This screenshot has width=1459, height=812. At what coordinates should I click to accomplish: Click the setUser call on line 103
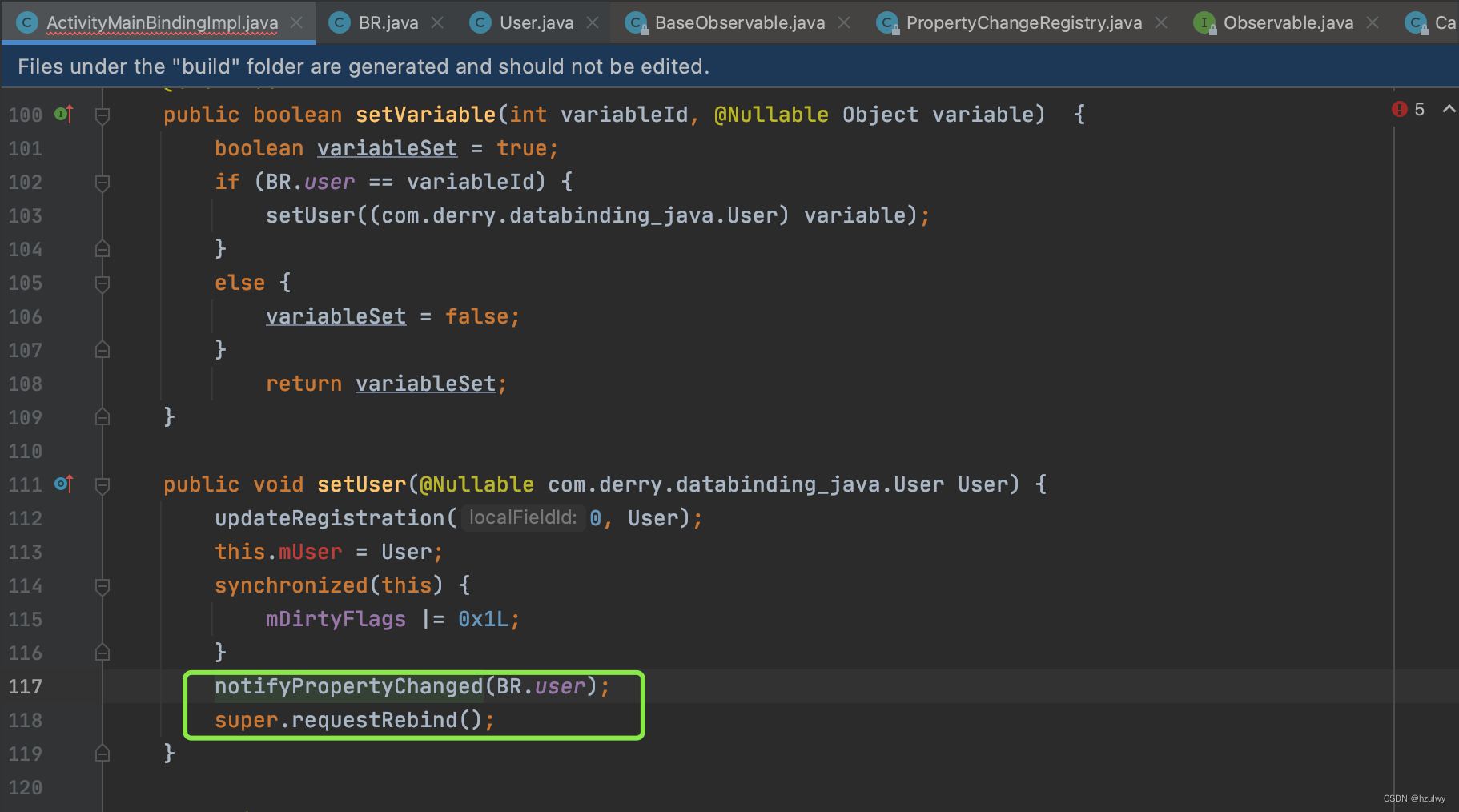tap(311, 215)
